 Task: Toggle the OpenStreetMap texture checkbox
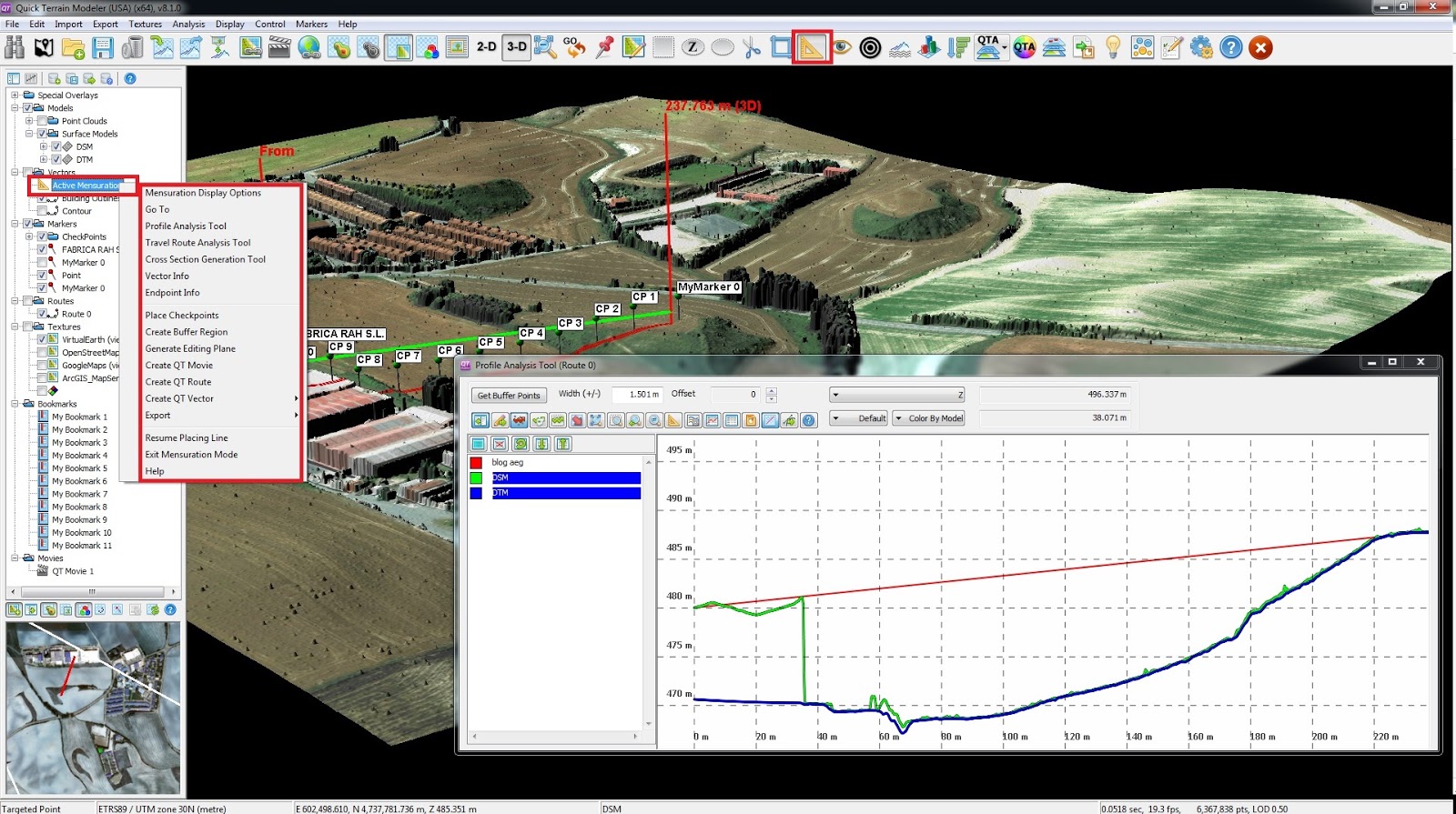[41, 352]
